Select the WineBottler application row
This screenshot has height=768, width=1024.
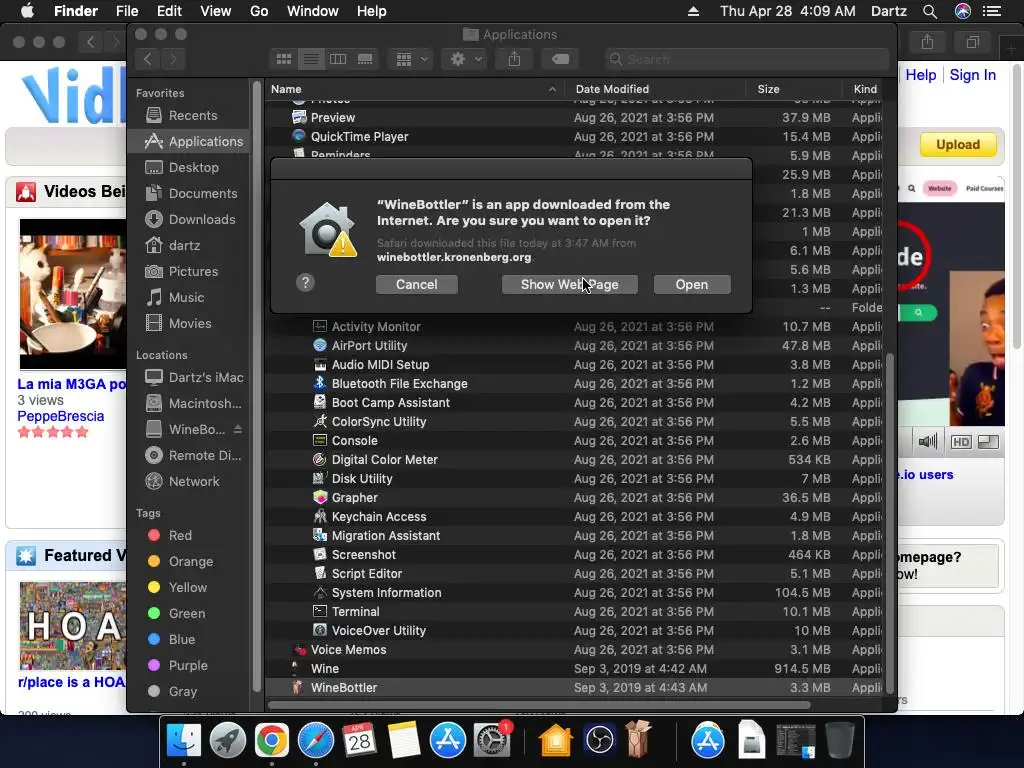click(574, 688)
